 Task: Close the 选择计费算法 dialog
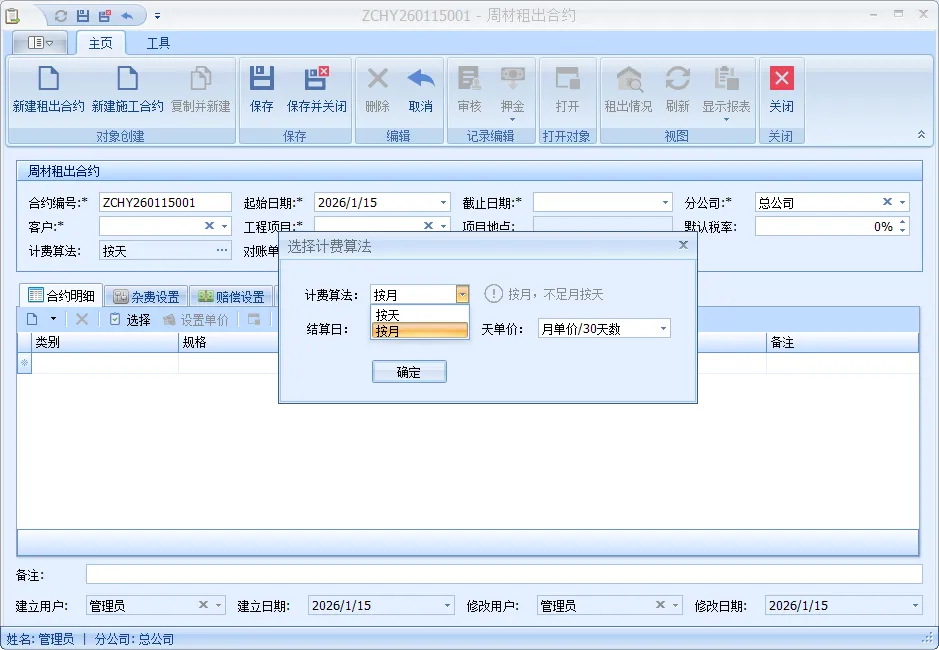point(683,245)
